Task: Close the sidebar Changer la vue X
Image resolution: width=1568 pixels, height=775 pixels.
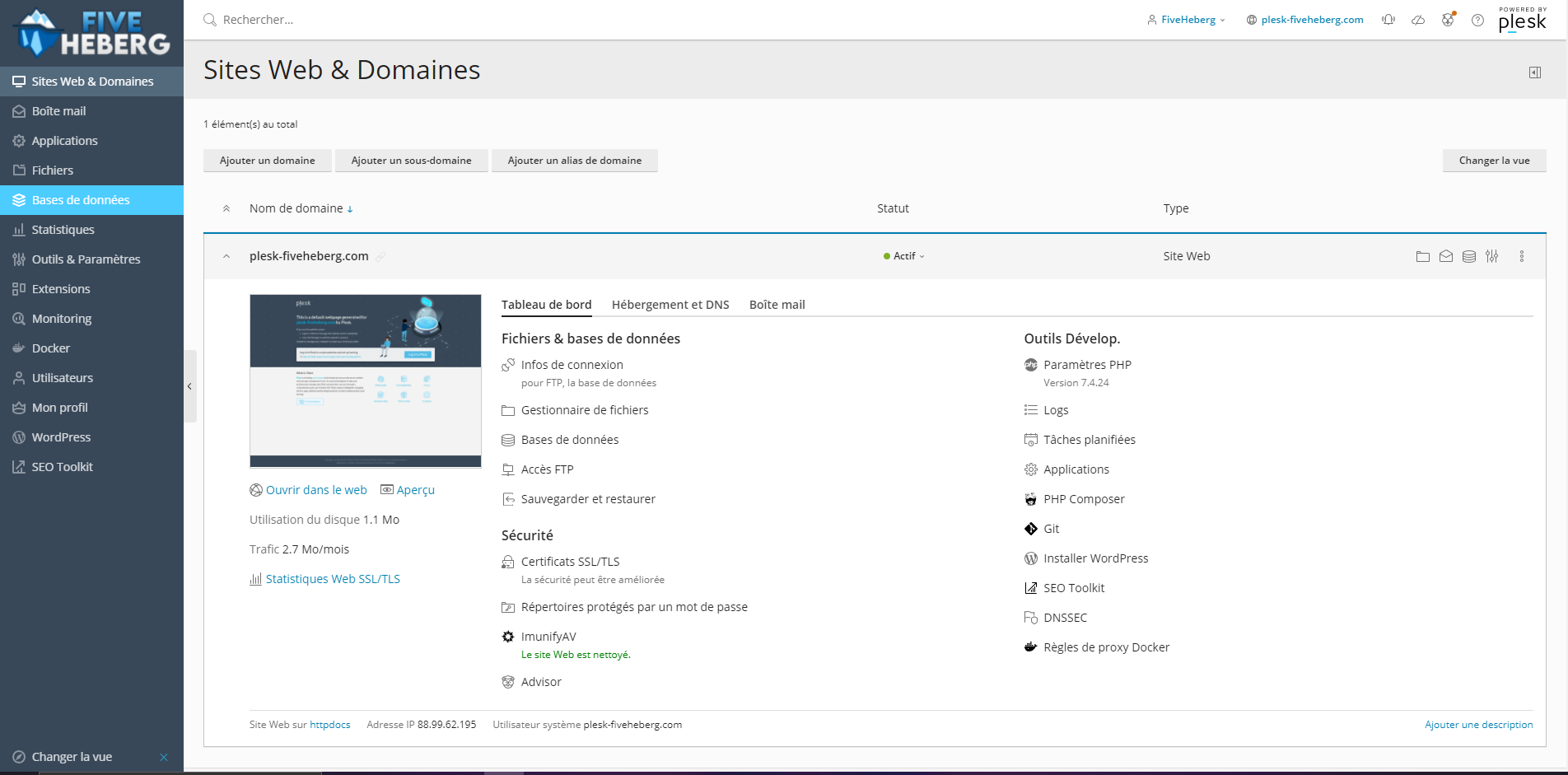Action: [x=164, y=757]
